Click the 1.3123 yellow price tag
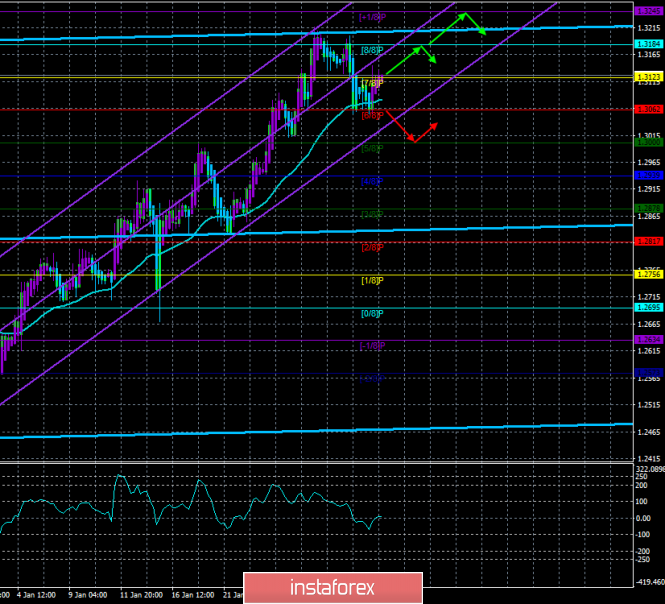This screenshot has width=665, height=604. (648, 77)
